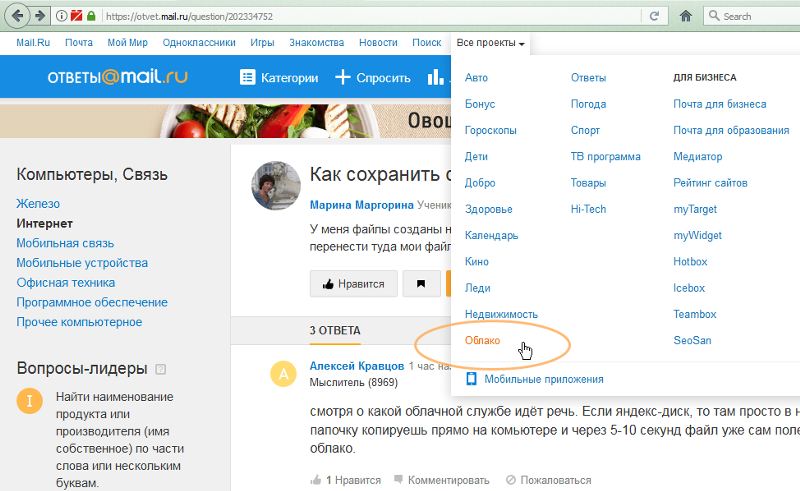The width and height of the screenshot is (800, 491).
Task: Open Рейтинг сайтов link
Action: click(x=710, y=183)
